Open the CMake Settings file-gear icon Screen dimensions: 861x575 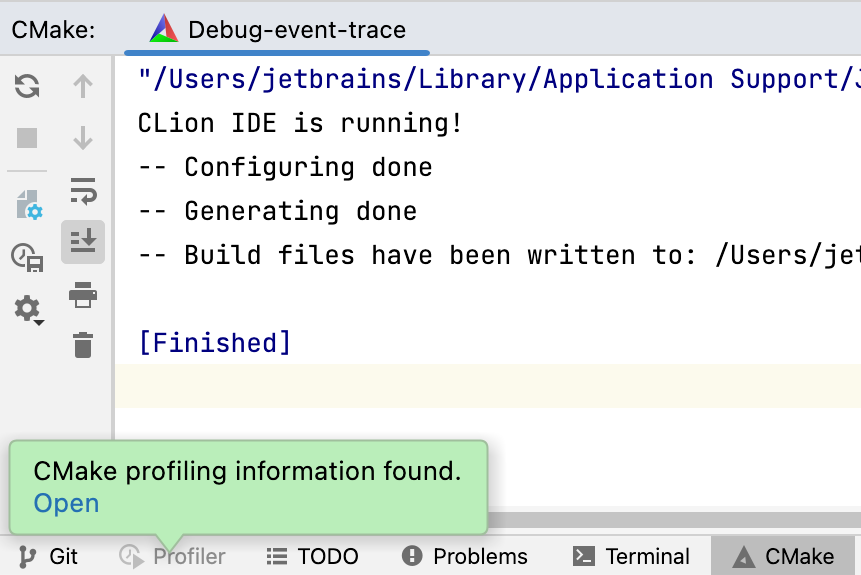point(28,205)
